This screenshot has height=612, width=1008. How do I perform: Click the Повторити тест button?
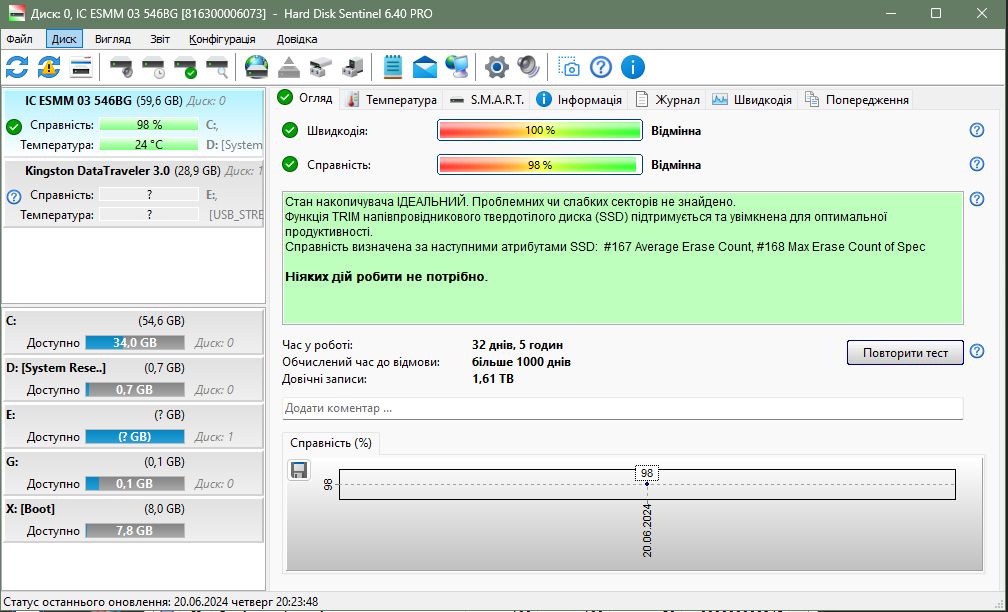pos(905,352)
